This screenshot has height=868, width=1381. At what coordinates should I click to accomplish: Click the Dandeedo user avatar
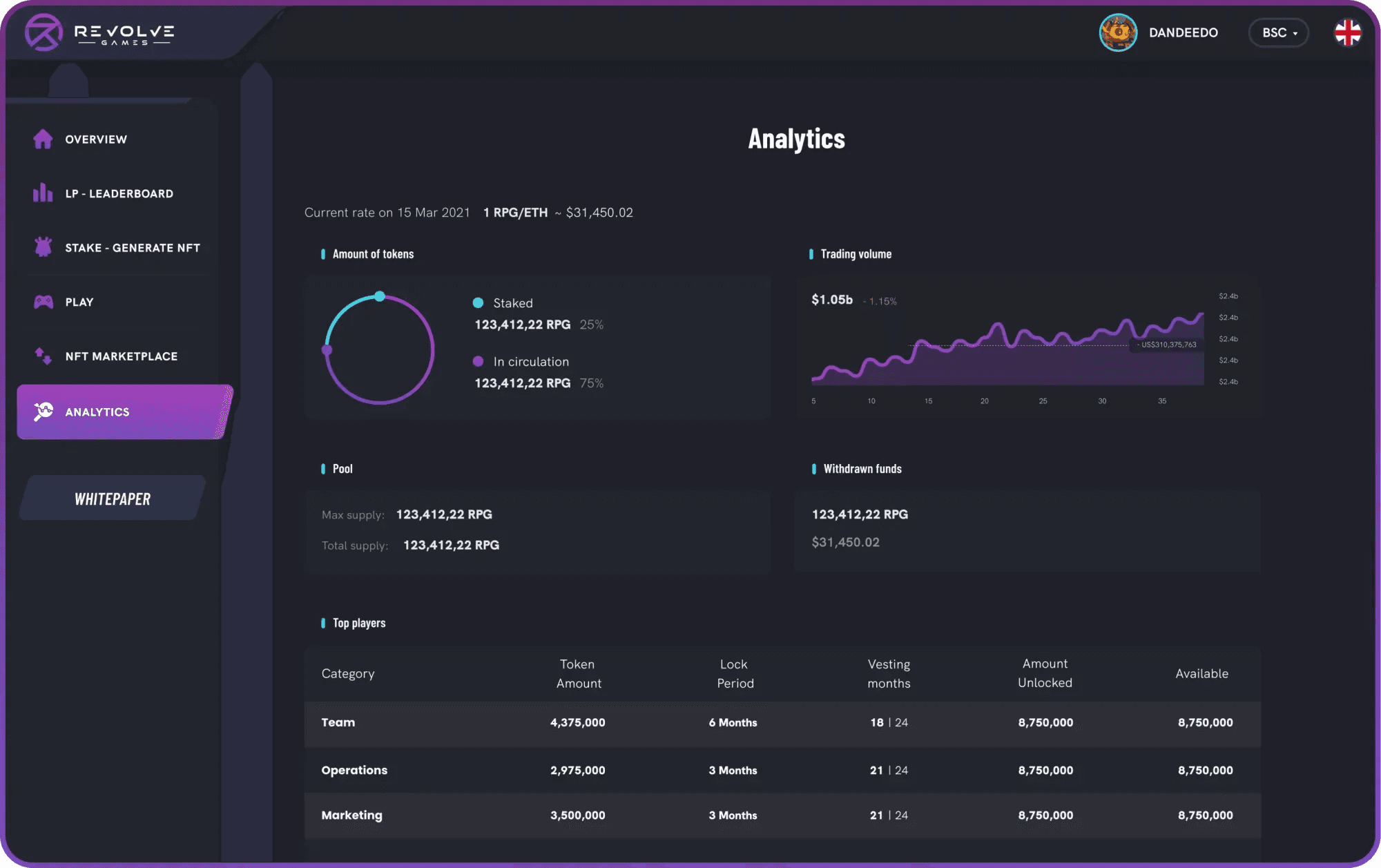pyautogui.click(x=1118, y=32)
